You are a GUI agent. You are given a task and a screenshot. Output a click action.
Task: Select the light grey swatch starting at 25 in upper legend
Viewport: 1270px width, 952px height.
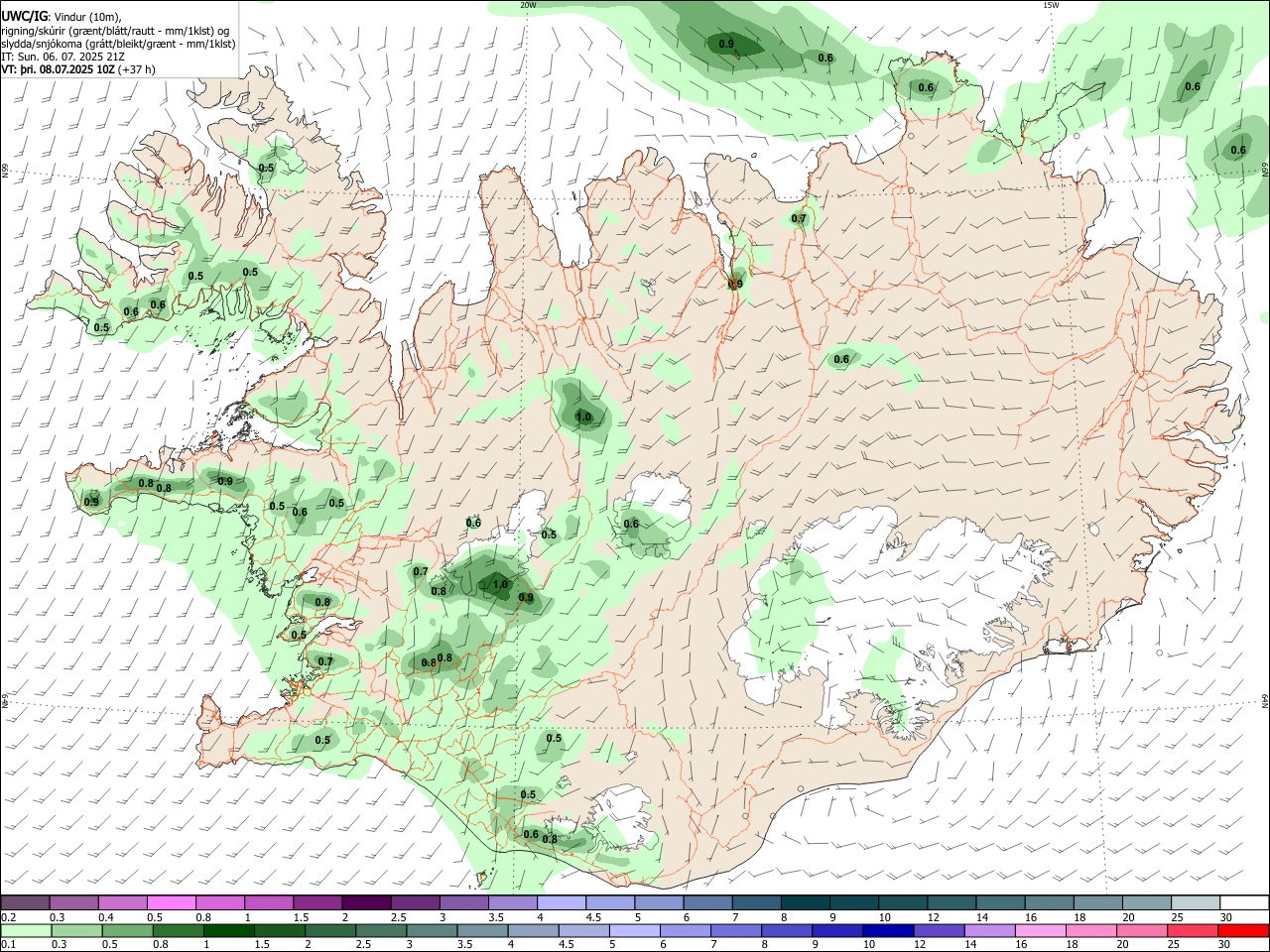pyautogui.click(x=1196, y=902)
